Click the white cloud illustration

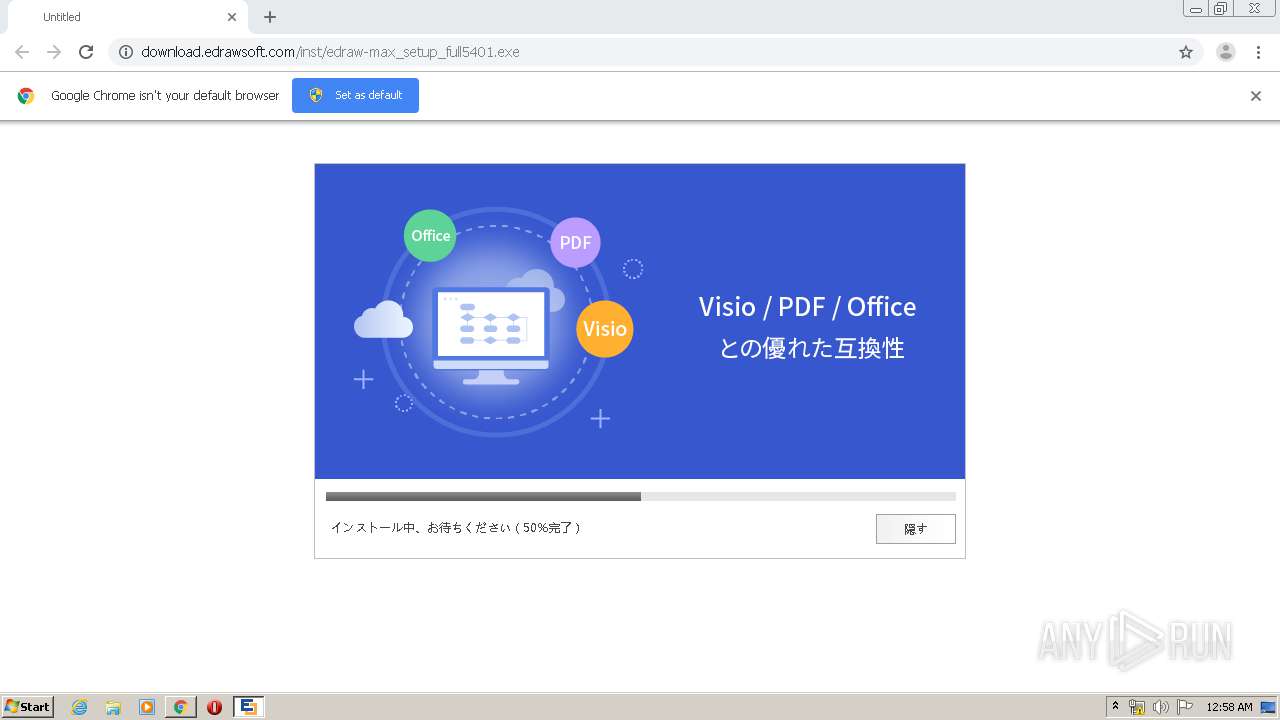383,320
